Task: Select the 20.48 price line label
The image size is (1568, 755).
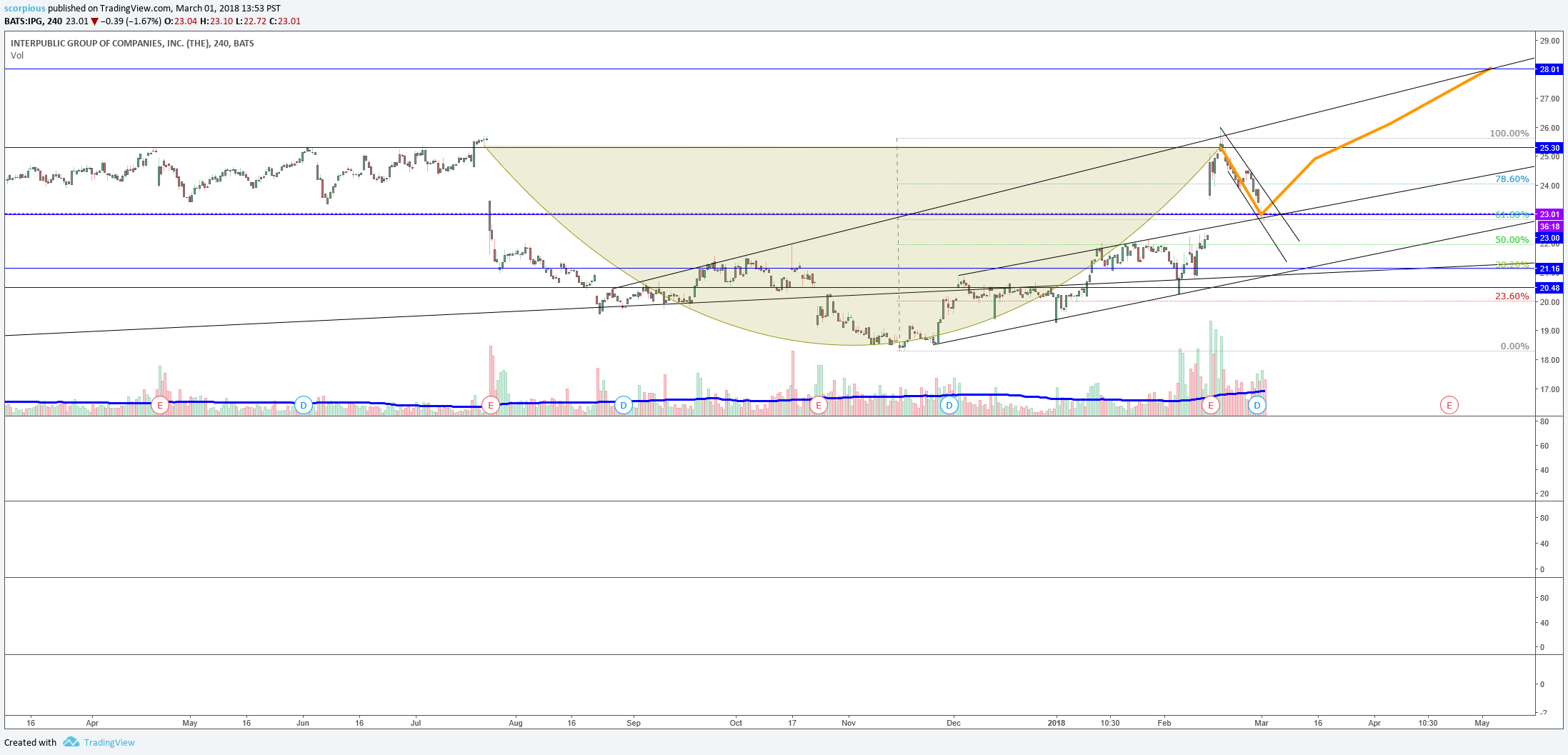Action: point(1549,288)
